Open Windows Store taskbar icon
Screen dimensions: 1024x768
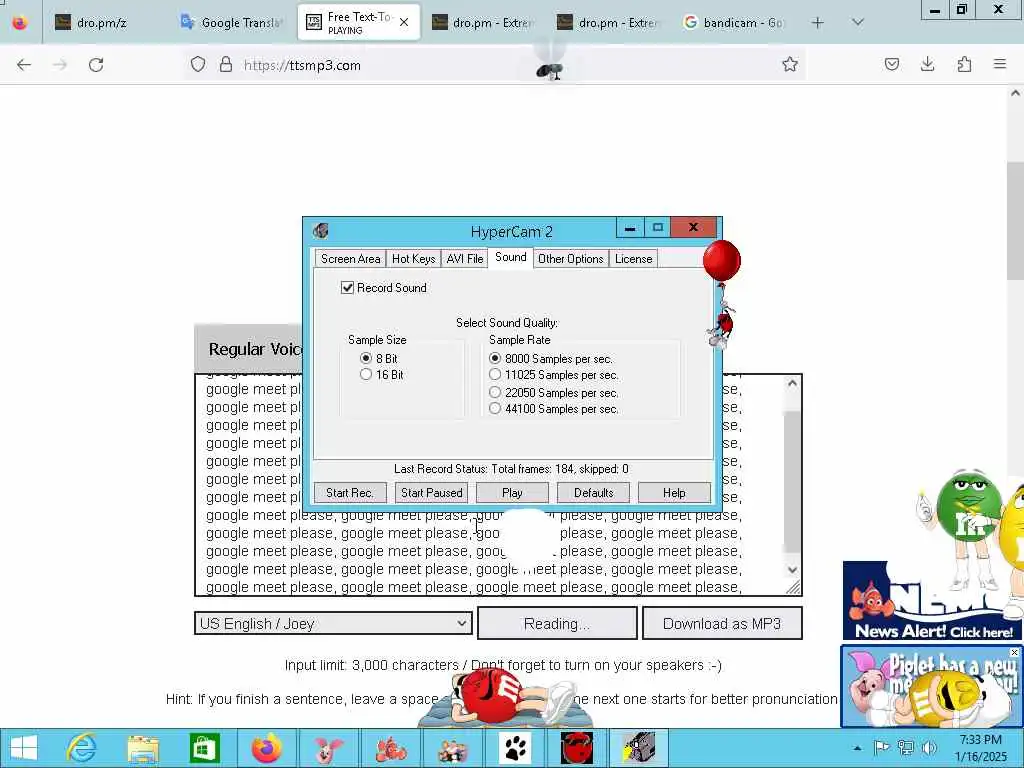pyautogui.click(x=204, y=748)
